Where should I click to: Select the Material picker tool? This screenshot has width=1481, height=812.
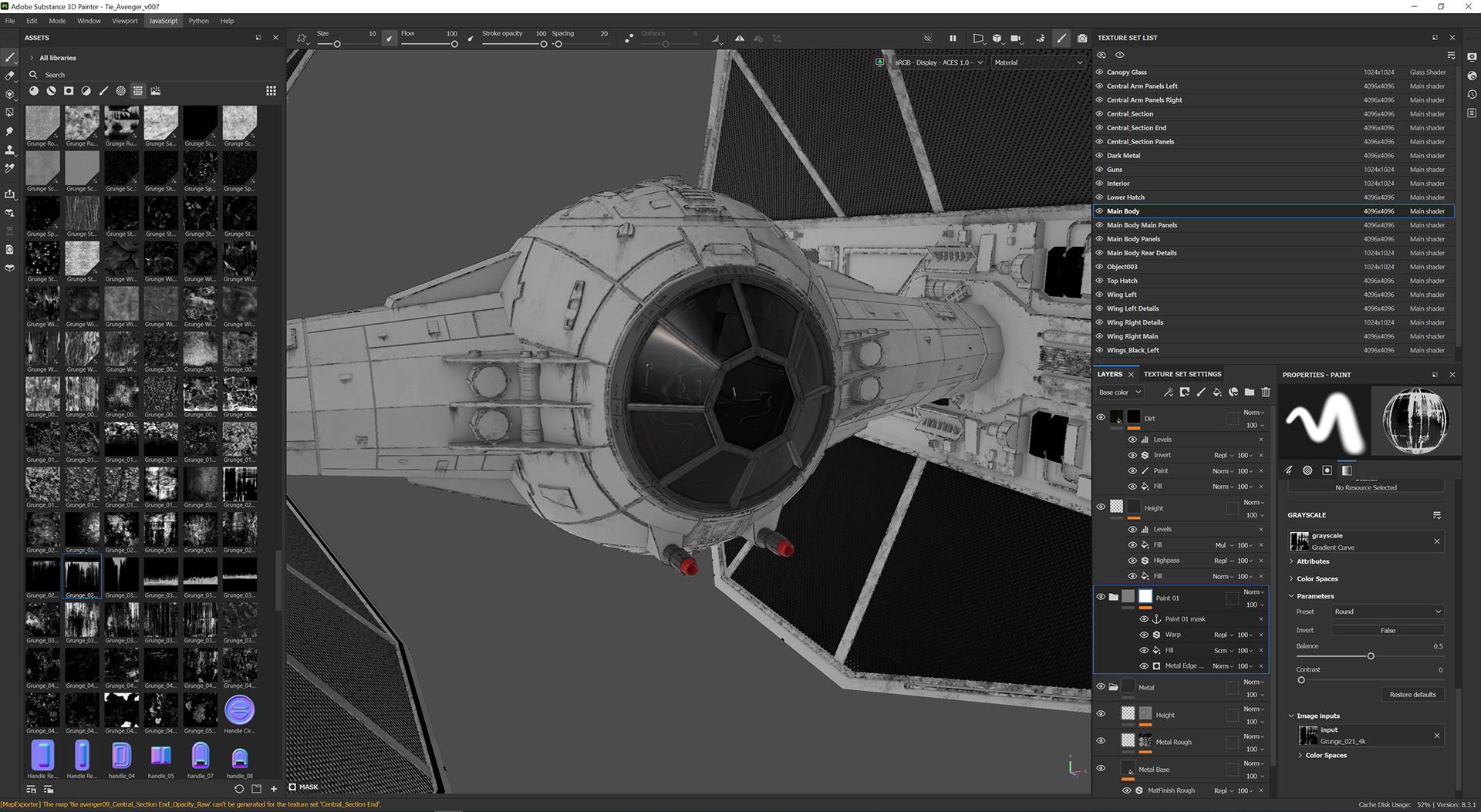[10, 168]
